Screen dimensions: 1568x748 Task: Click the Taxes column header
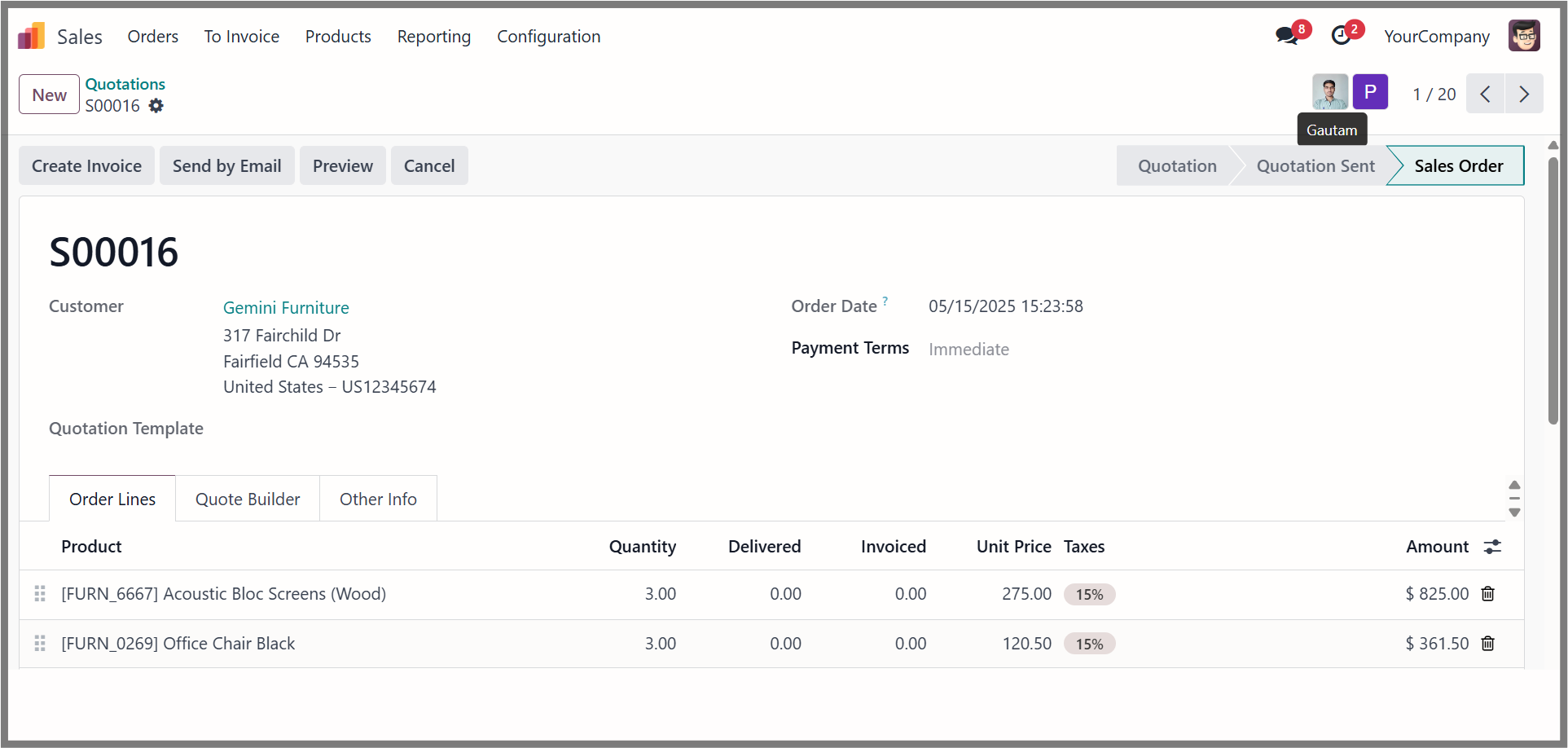coord(1084,547)
